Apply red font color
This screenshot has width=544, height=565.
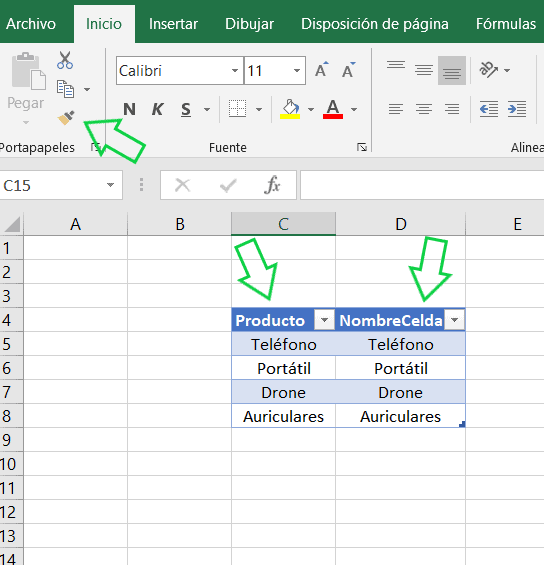click(x=333, y=109)
